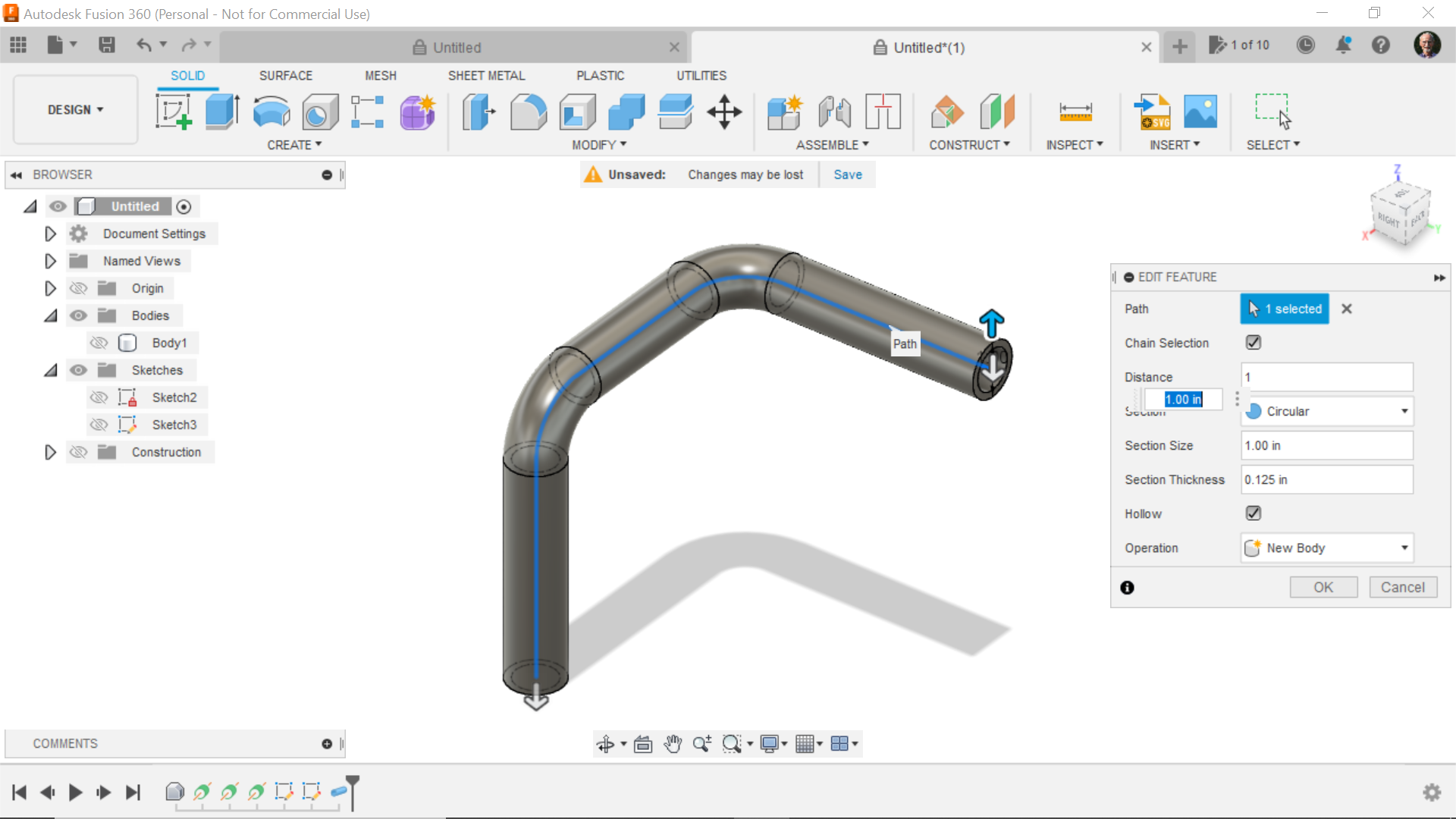Click the Path 1 selected button
The image size is (1456, 819).
[1285, 309]
